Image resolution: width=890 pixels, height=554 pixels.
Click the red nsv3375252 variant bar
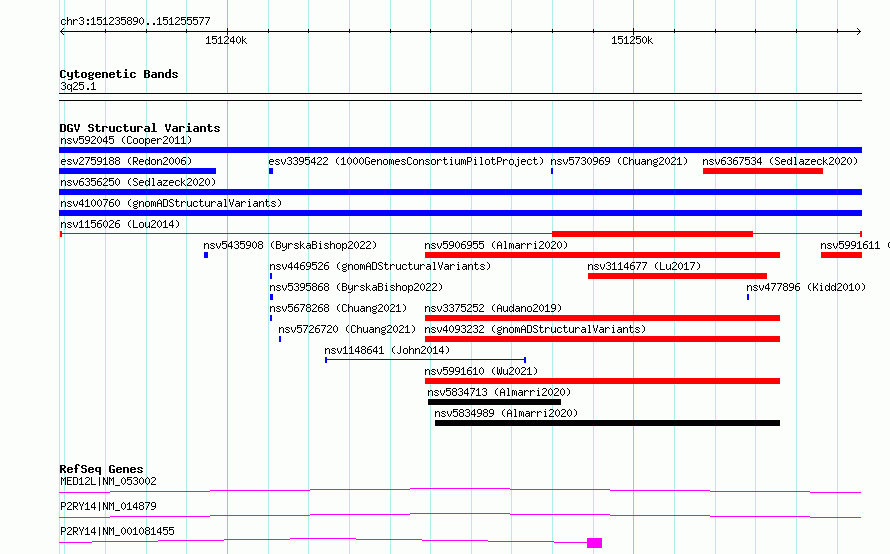click(x=602, y=318)
